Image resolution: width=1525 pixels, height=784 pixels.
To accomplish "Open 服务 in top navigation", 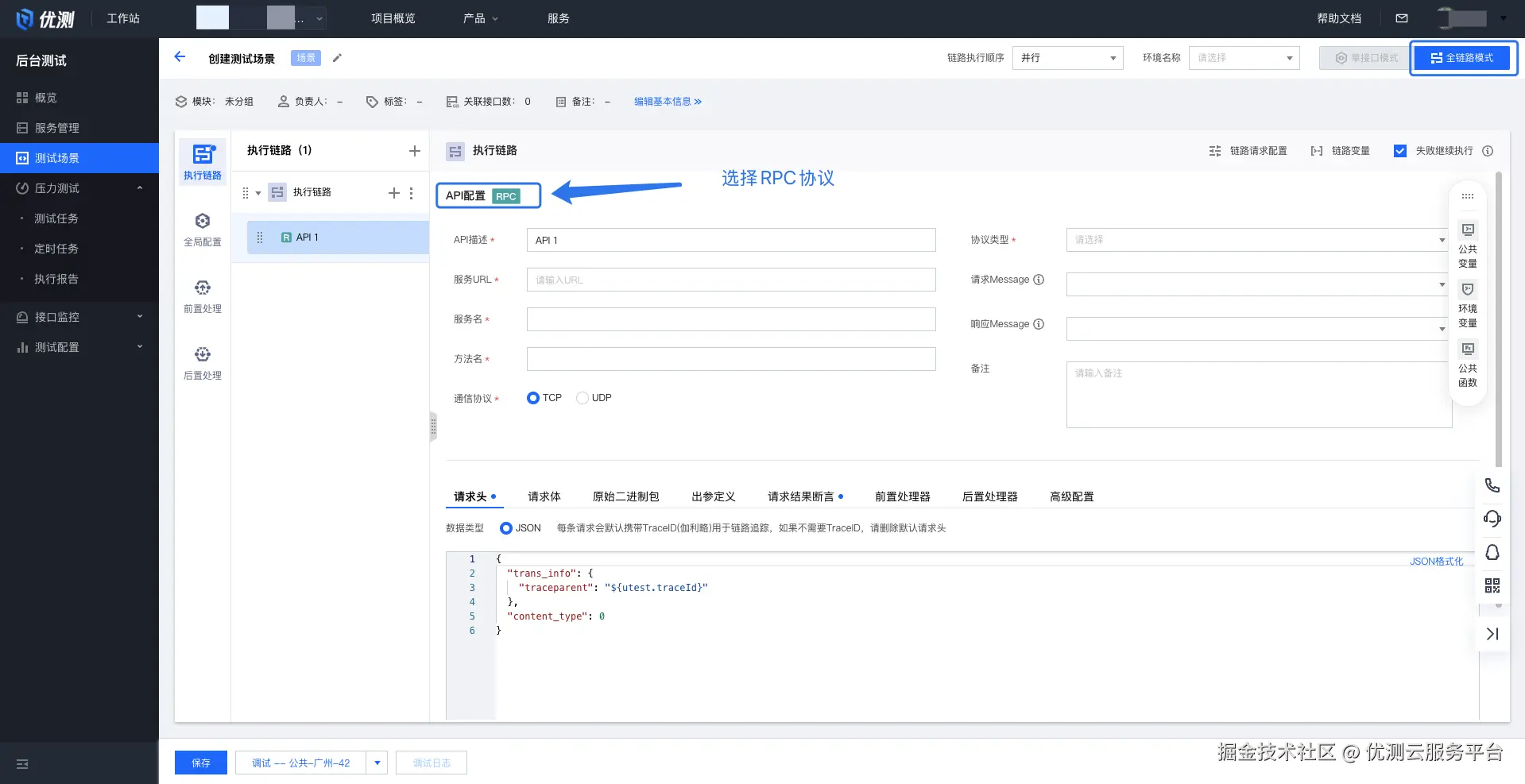I will click(x=559, y=18).
